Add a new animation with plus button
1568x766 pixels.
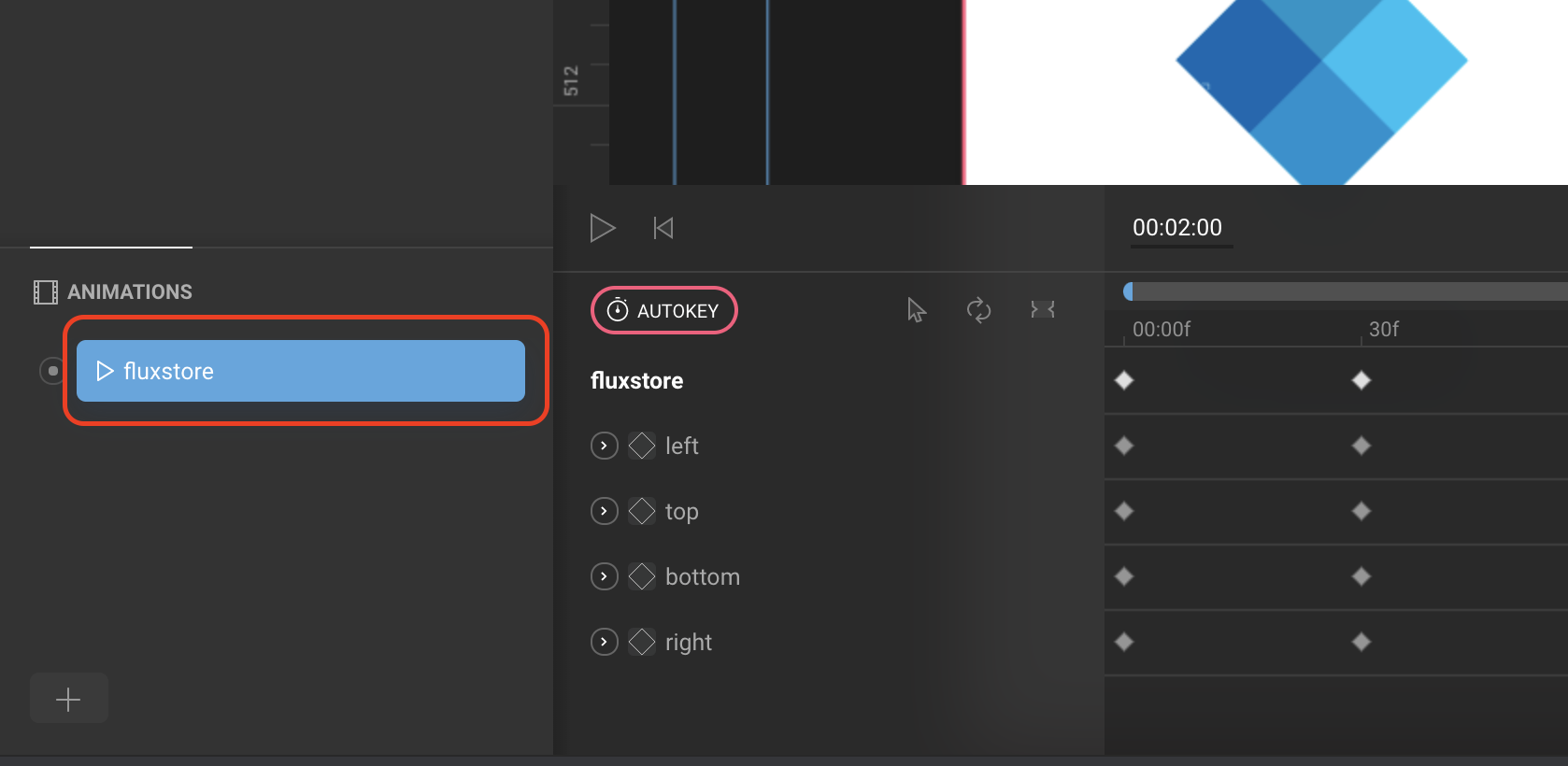69,699
